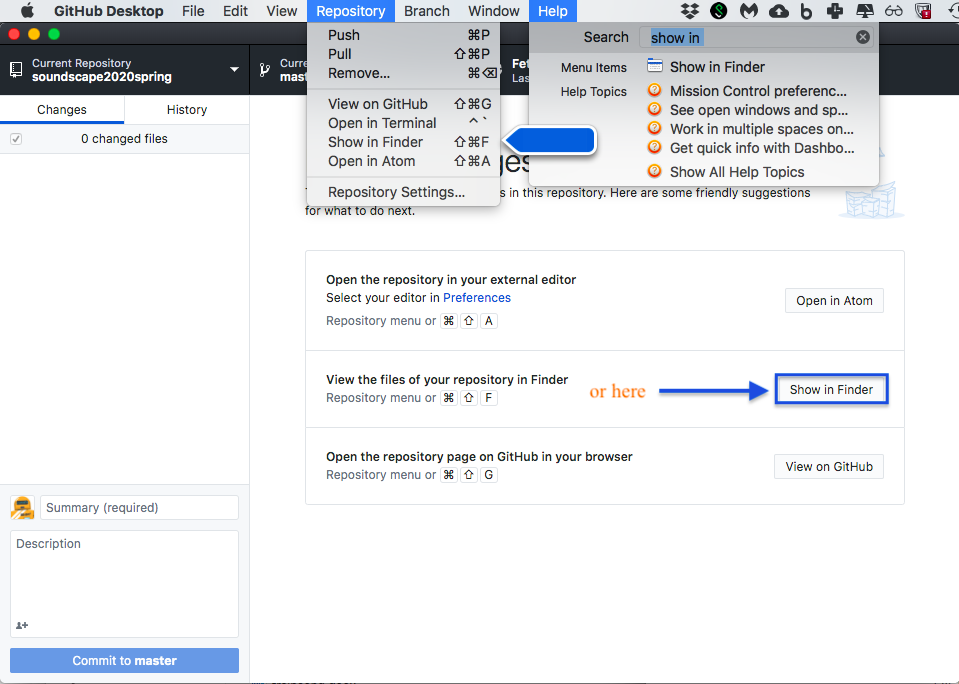The height and width of the screenshot is (684, 959).
Task: Open the Window menu
Action: click(x=494, y=11)
